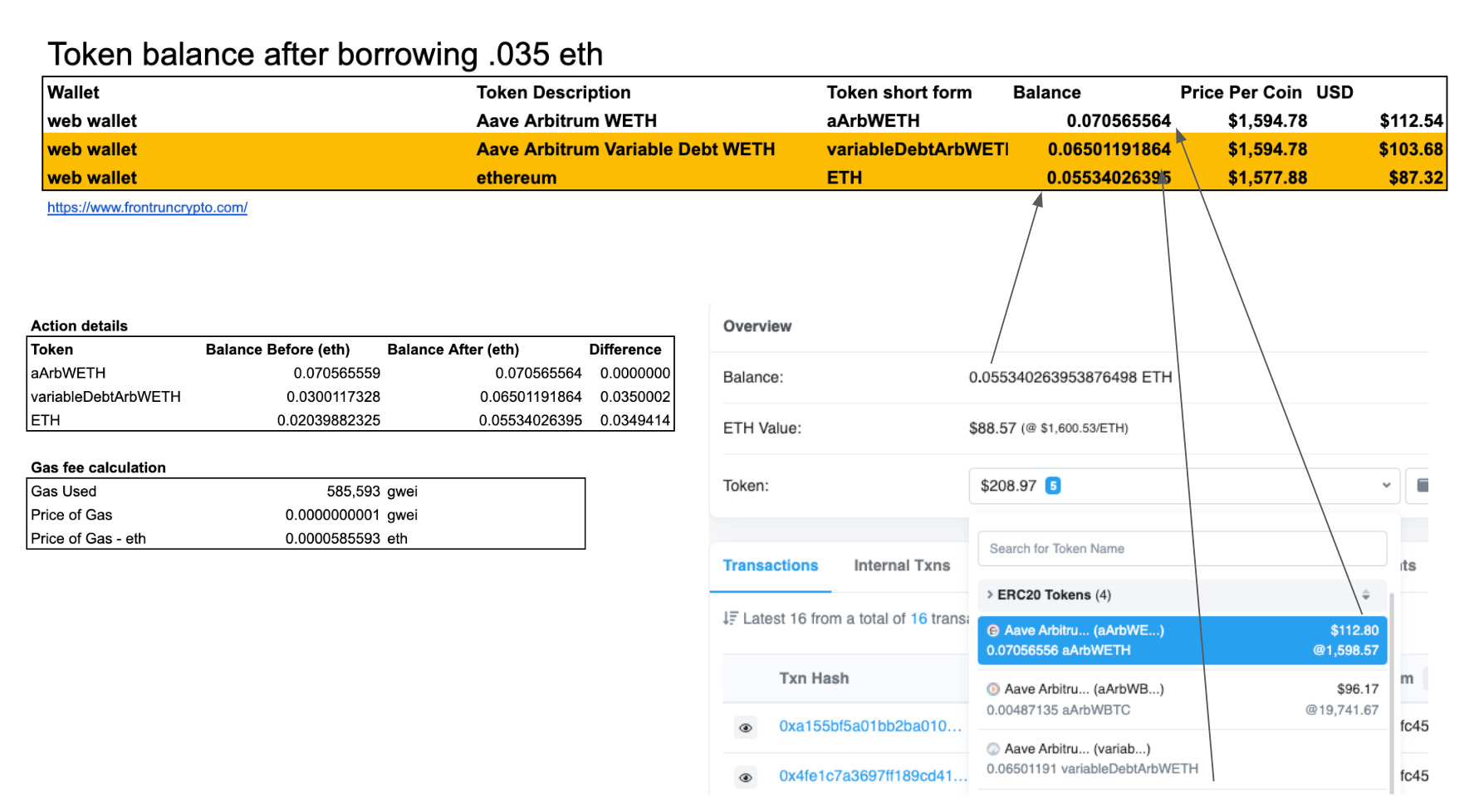This screenshot has width=1474, height=812.
Task: Select the Overview heading
Action: [757, 326]
